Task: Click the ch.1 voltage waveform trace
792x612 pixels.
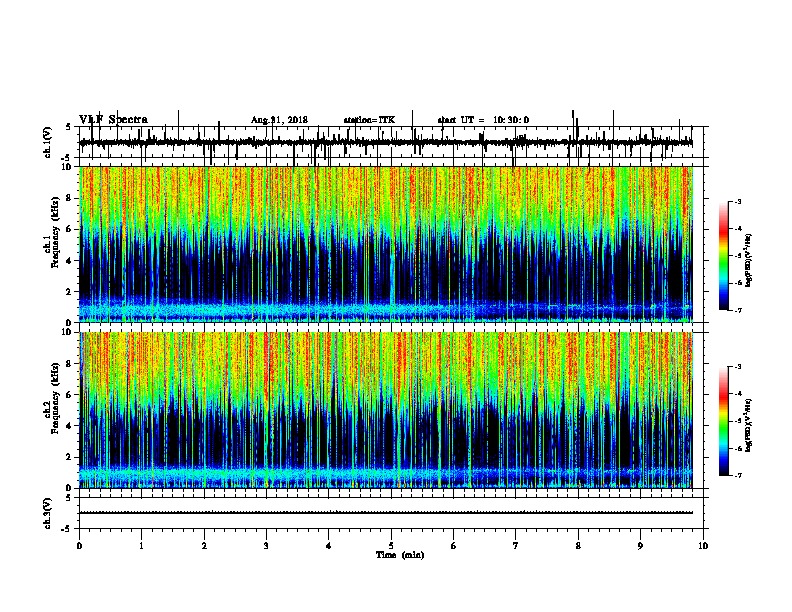Action: [x=386, y=143]
